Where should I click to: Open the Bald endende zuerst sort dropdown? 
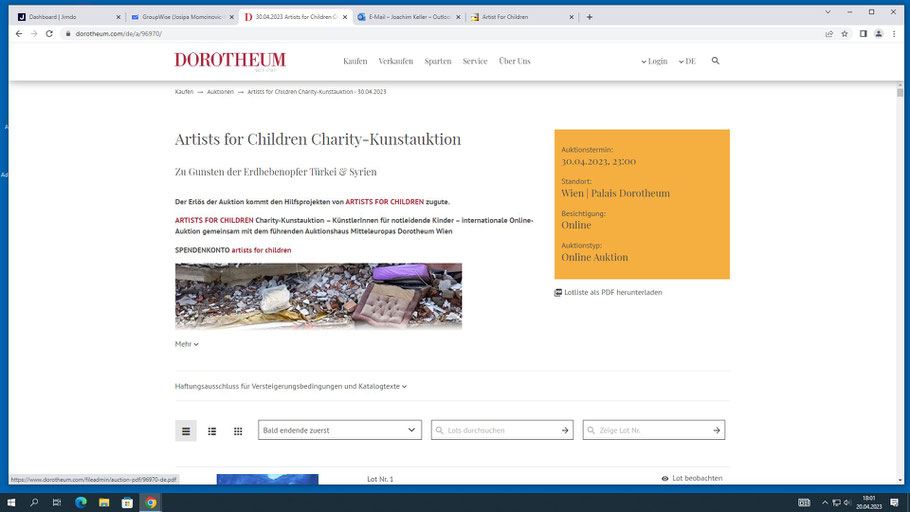340,430
